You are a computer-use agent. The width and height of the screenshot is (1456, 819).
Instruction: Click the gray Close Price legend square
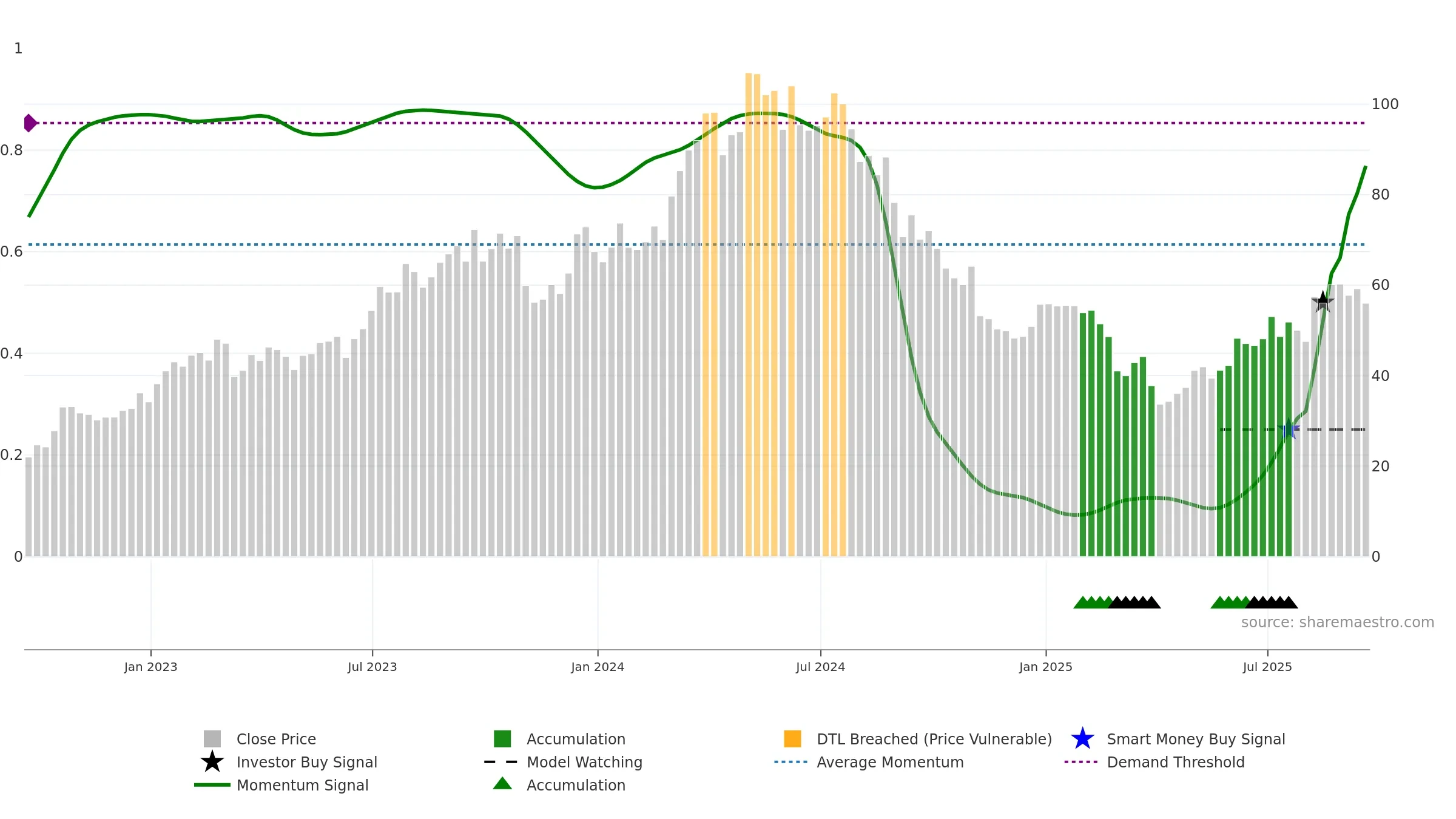click(x=212, y=739)
